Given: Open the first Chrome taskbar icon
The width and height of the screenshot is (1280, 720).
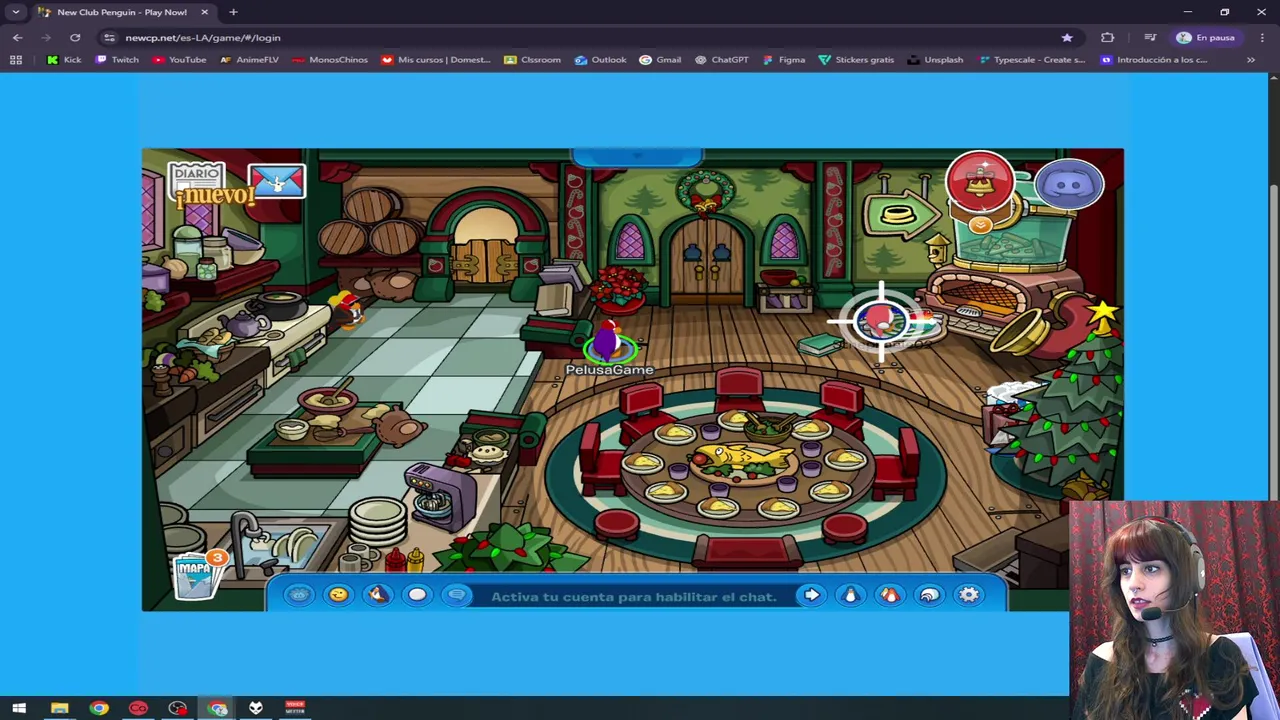Looking at the screenshot, I should [x=98, y=708].
